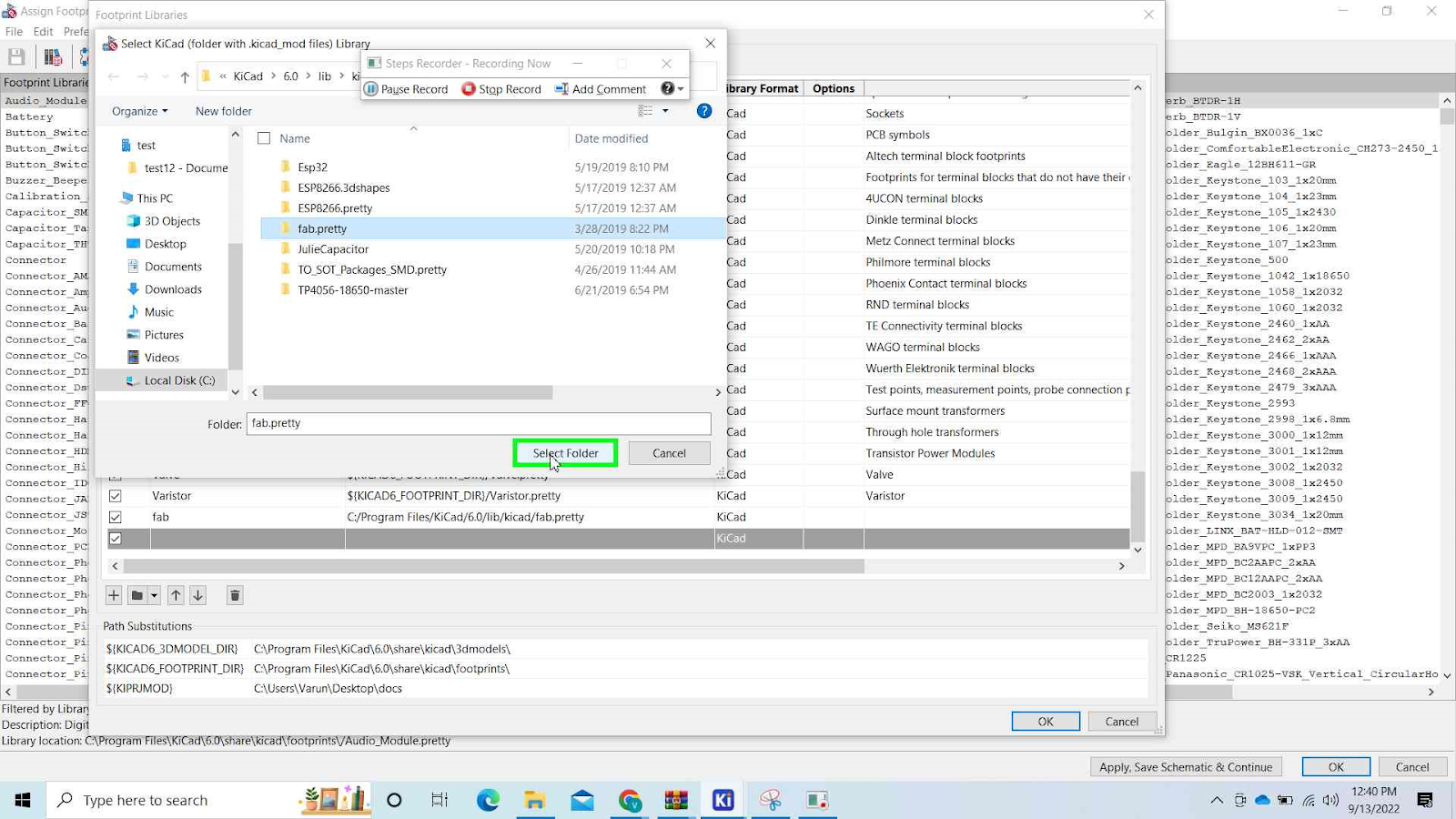Add Comment in Steps Recorder

[601, 89]
